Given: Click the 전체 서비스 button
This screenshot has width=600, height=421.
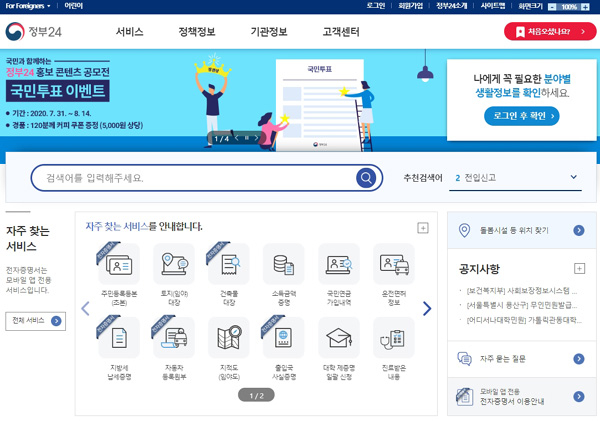Looking at the screenshot, I should click(x=36, y=321).
